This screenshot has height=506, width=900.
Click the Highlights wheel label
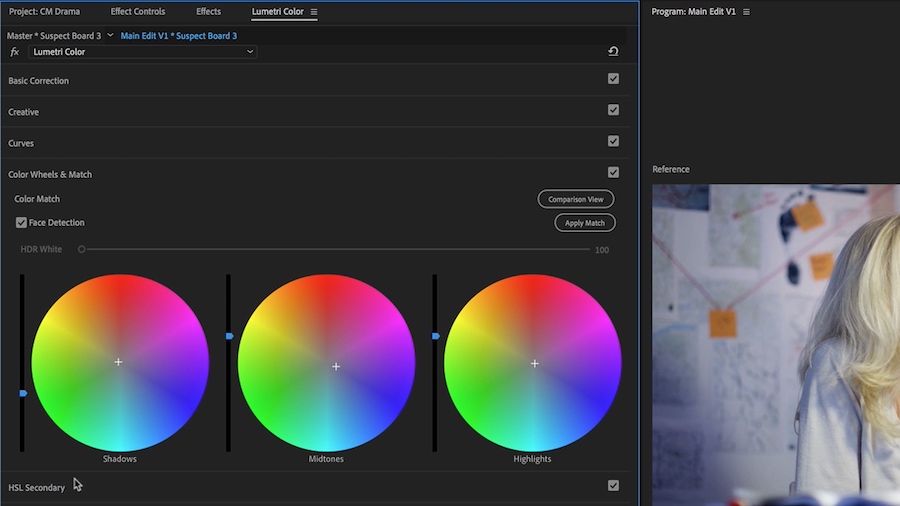[x=532, y=459]
